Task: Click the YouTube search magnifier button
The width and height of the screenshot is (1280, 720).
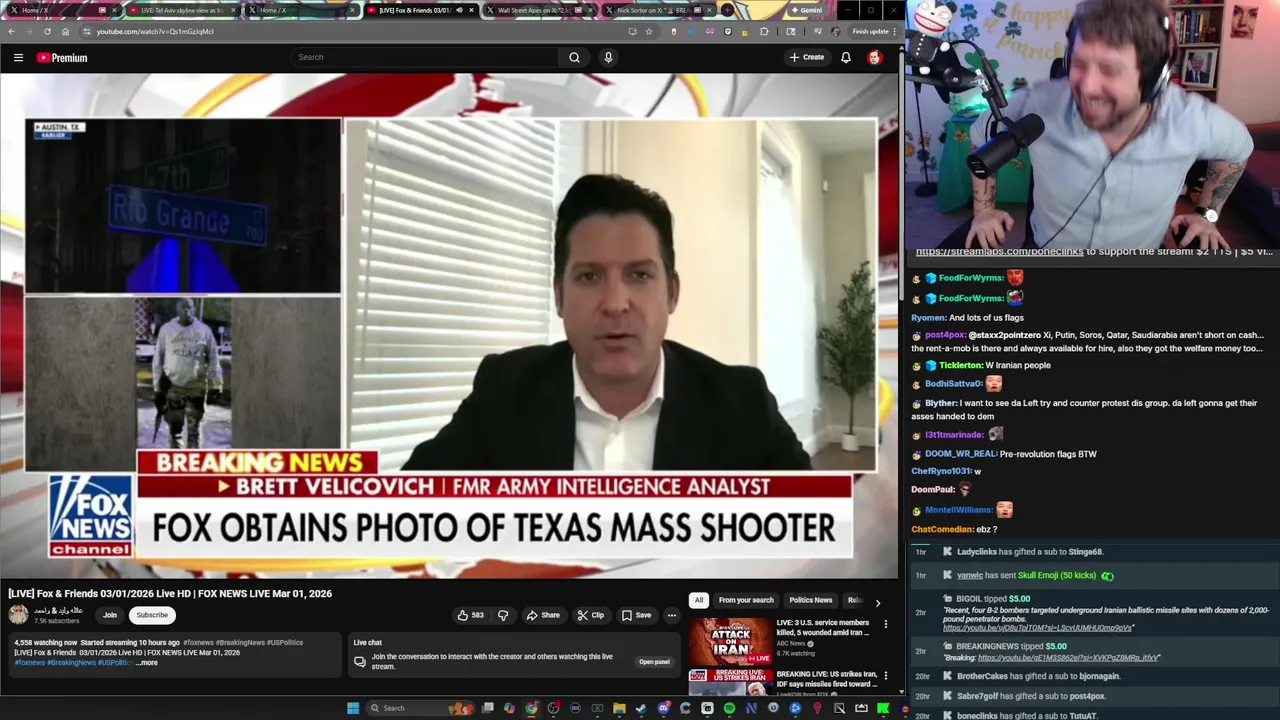Action: [574, 57]
